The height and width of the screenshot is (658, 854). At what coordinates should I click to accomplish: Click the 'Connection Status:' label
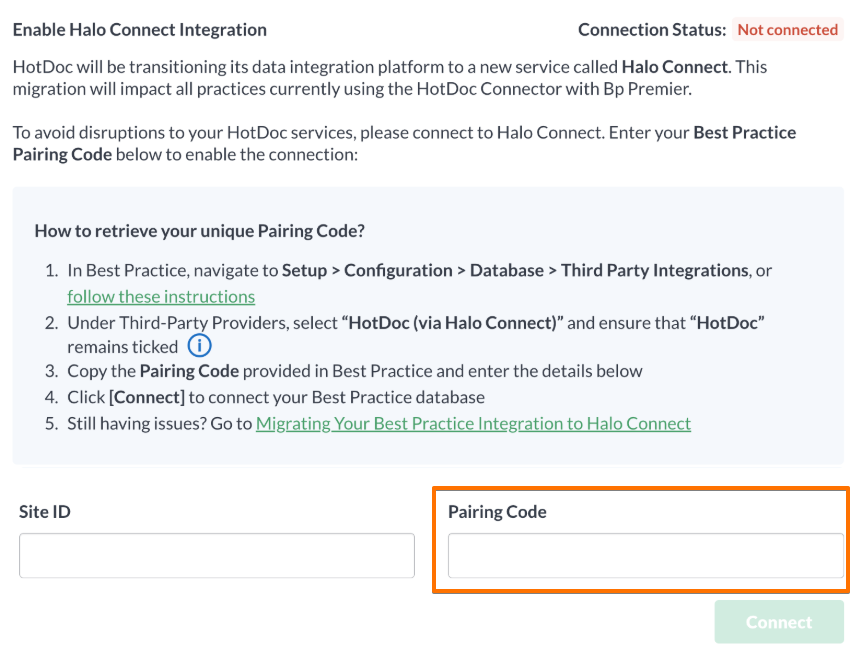point(652,29)
